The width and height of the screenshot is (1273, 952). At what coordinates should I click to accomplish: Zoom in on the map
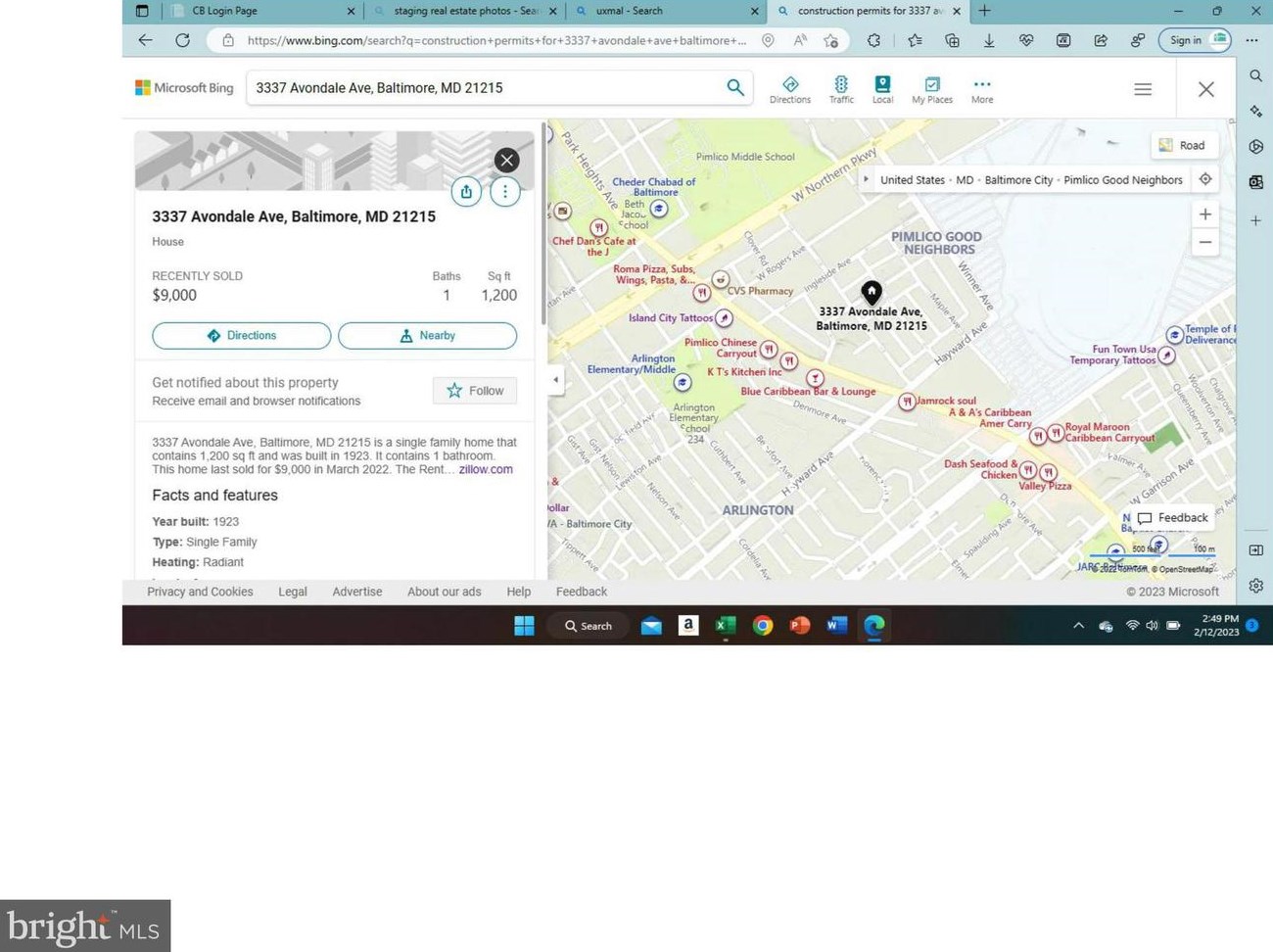point(1205,214)
